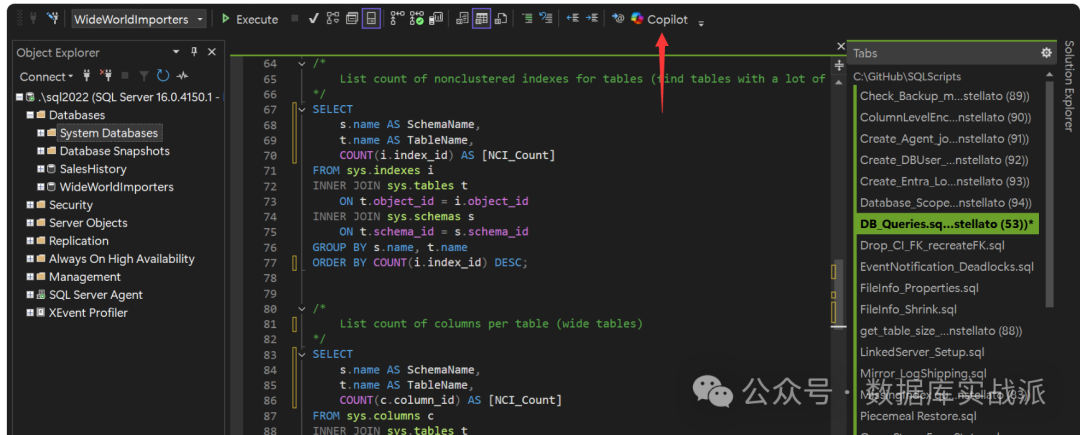Click the Connect plug icon in the main toolbar

click(x=32, y=19)
